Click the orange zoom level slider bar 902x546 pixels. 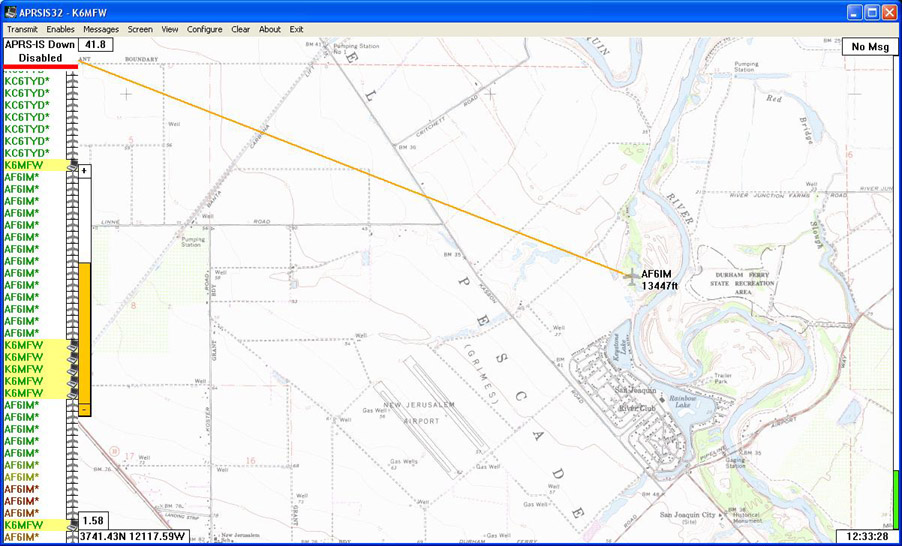pyautogui.click(x=85, y=330)
